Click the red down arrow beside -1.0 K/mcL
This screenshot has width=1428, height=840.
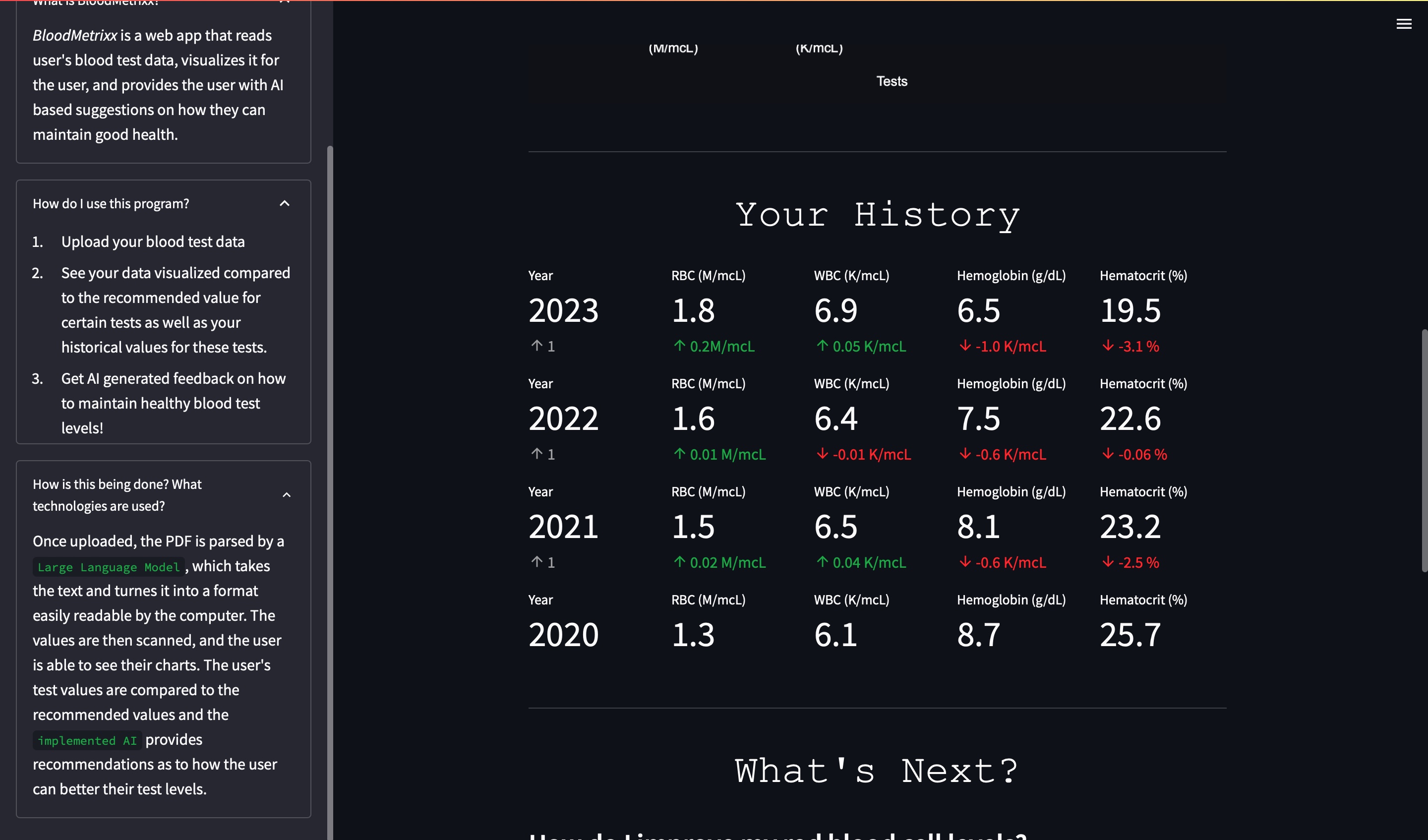coord(965,346)
